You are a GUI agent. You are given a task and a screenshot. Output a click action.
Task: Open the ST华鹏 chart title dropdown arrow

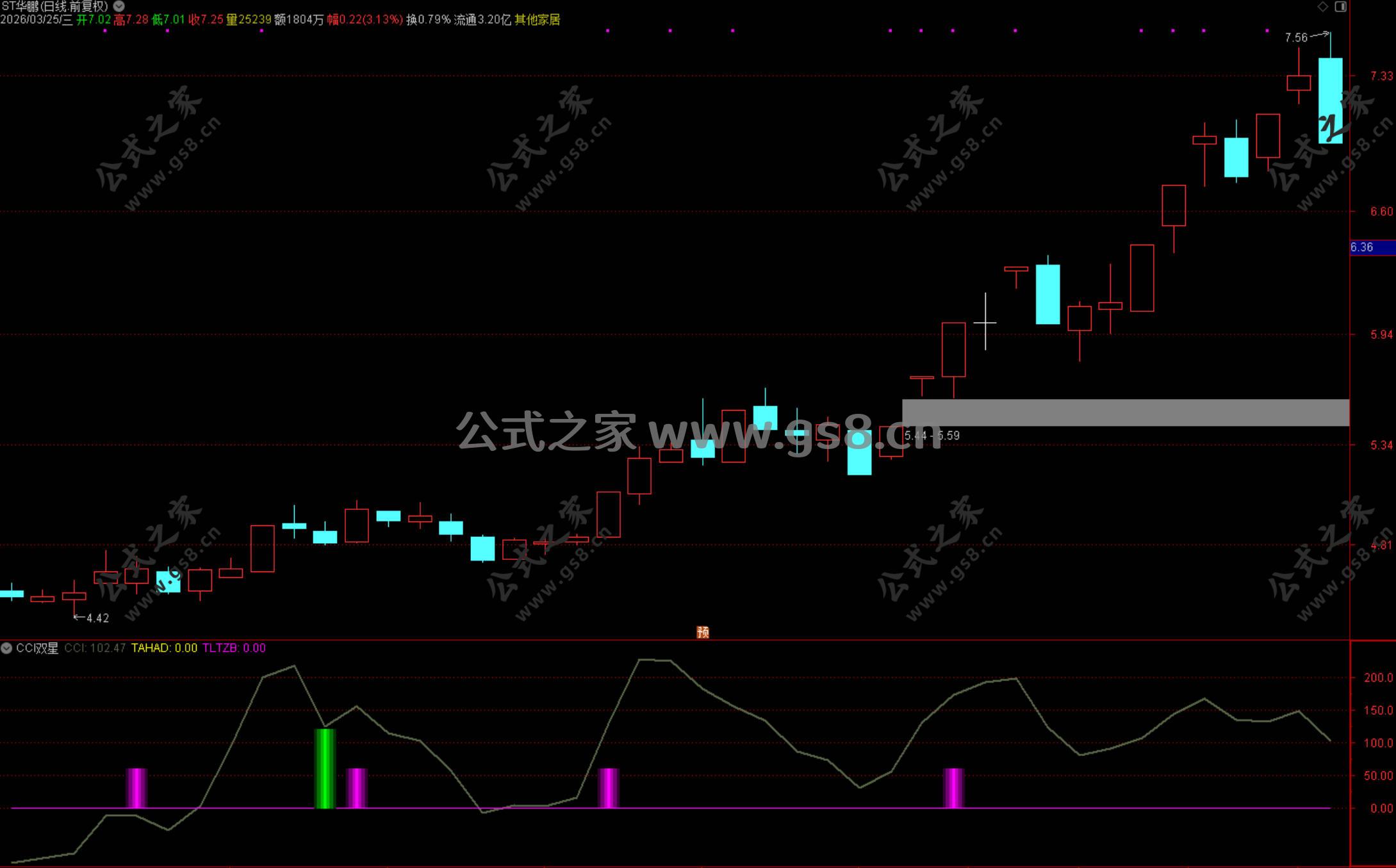click(x=119, y=6)
